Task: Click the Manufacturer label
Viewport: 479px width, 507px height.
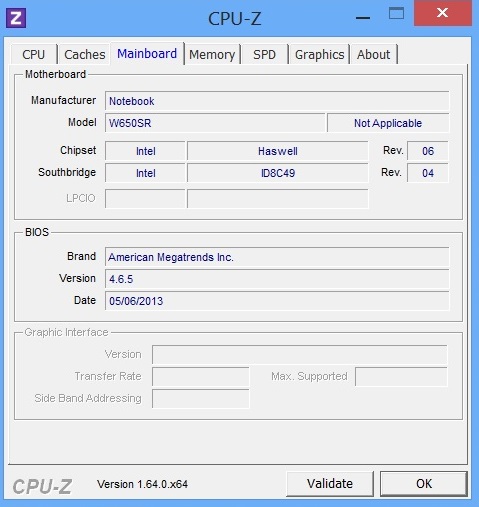Action: pos(63,100)
